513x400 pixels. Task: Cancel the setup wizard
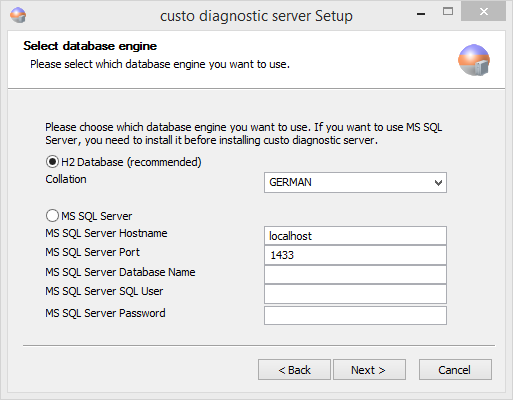coord(455,370)
